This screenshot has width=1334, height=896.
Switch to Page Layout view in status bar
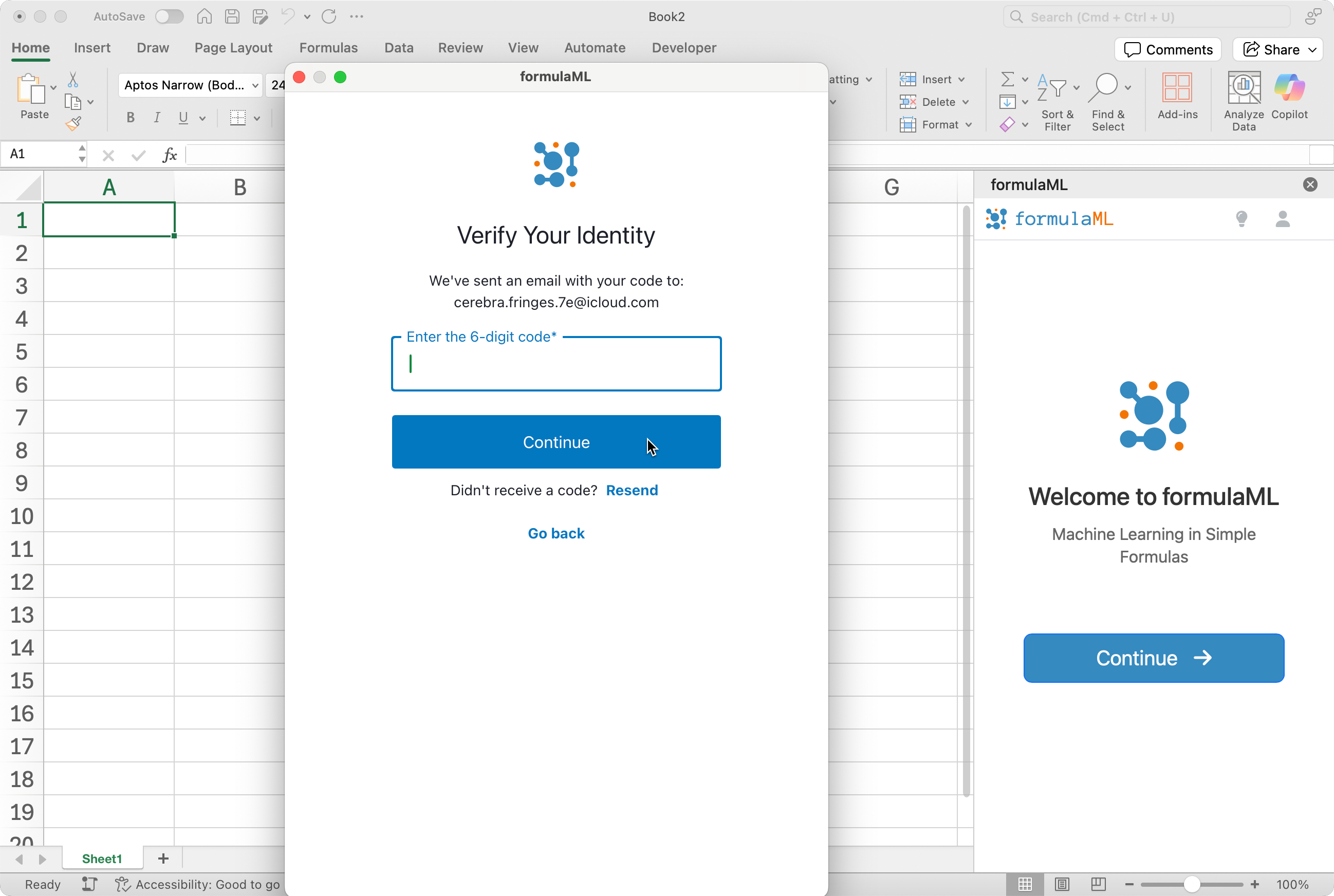pyautogui.click(x=1061, y=884)
